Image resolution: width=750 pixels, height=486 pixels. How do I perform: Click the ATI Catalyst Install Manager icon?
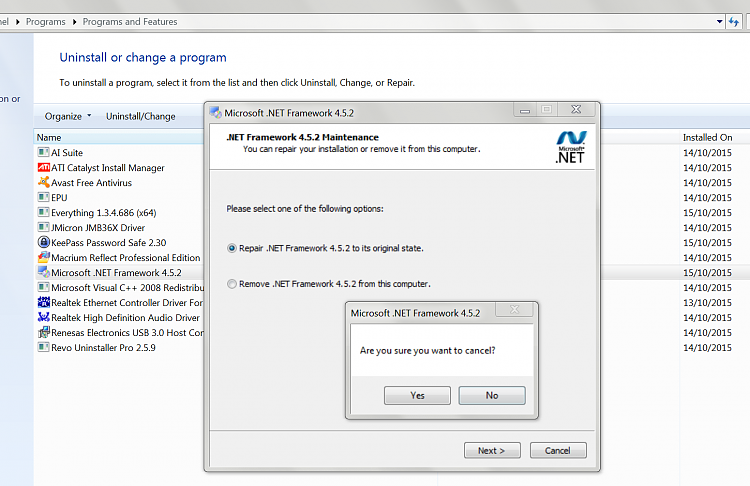point(44,167)
